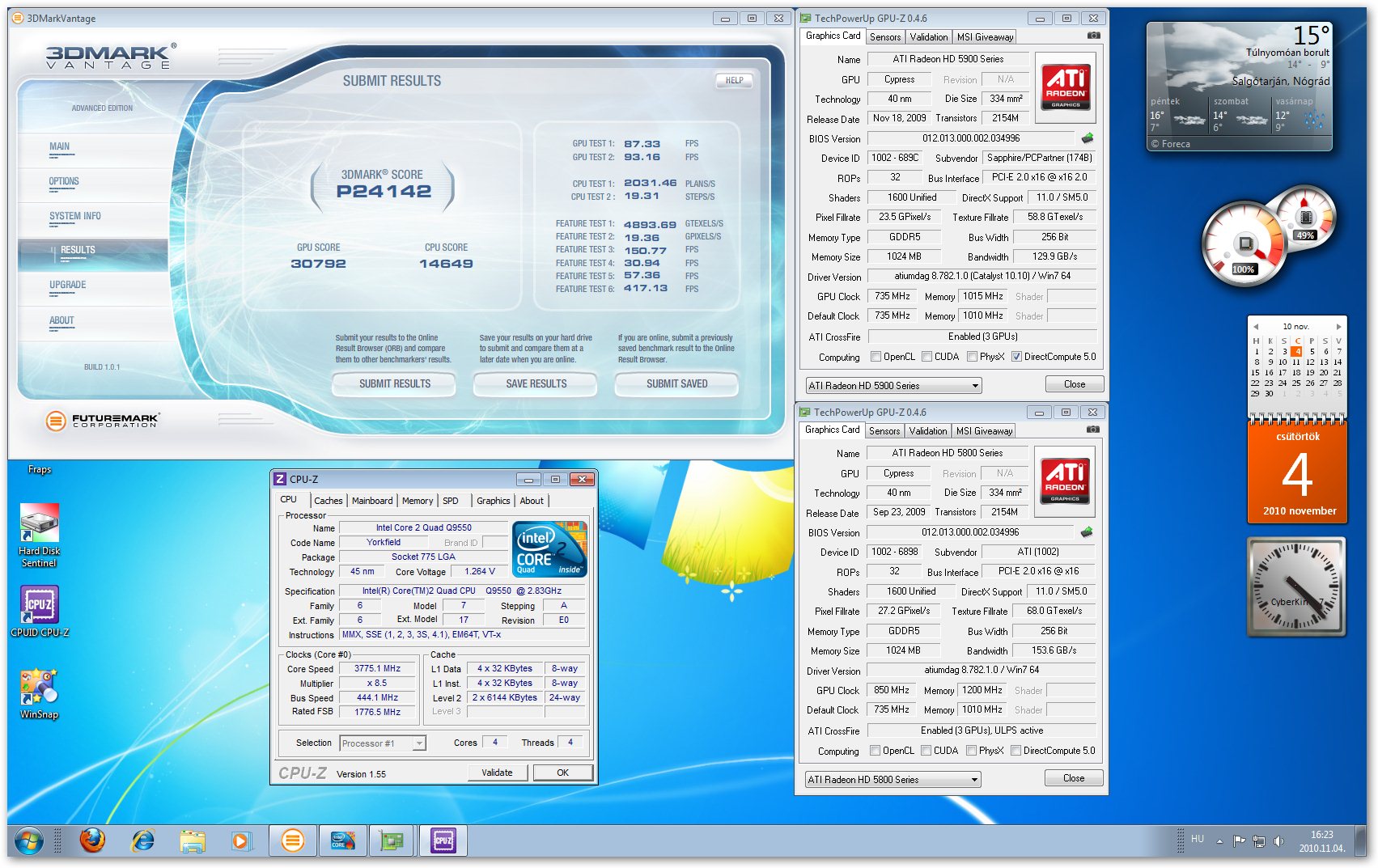This screenshot has width=1378, height=868.
Task: Open Hard Disk Sentinel desktop icon
Action: [39, 535]
